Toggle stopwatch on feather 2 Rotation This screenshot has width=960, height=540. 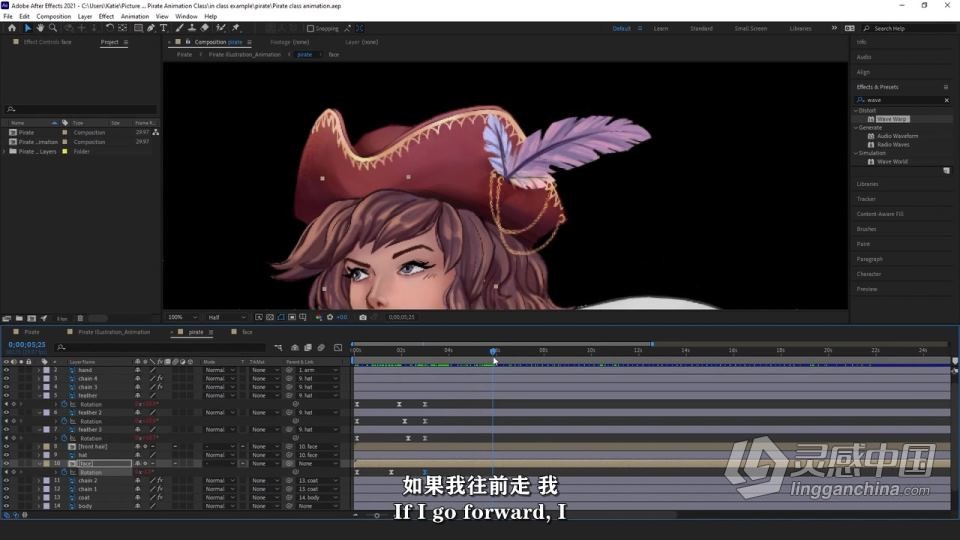64,421
